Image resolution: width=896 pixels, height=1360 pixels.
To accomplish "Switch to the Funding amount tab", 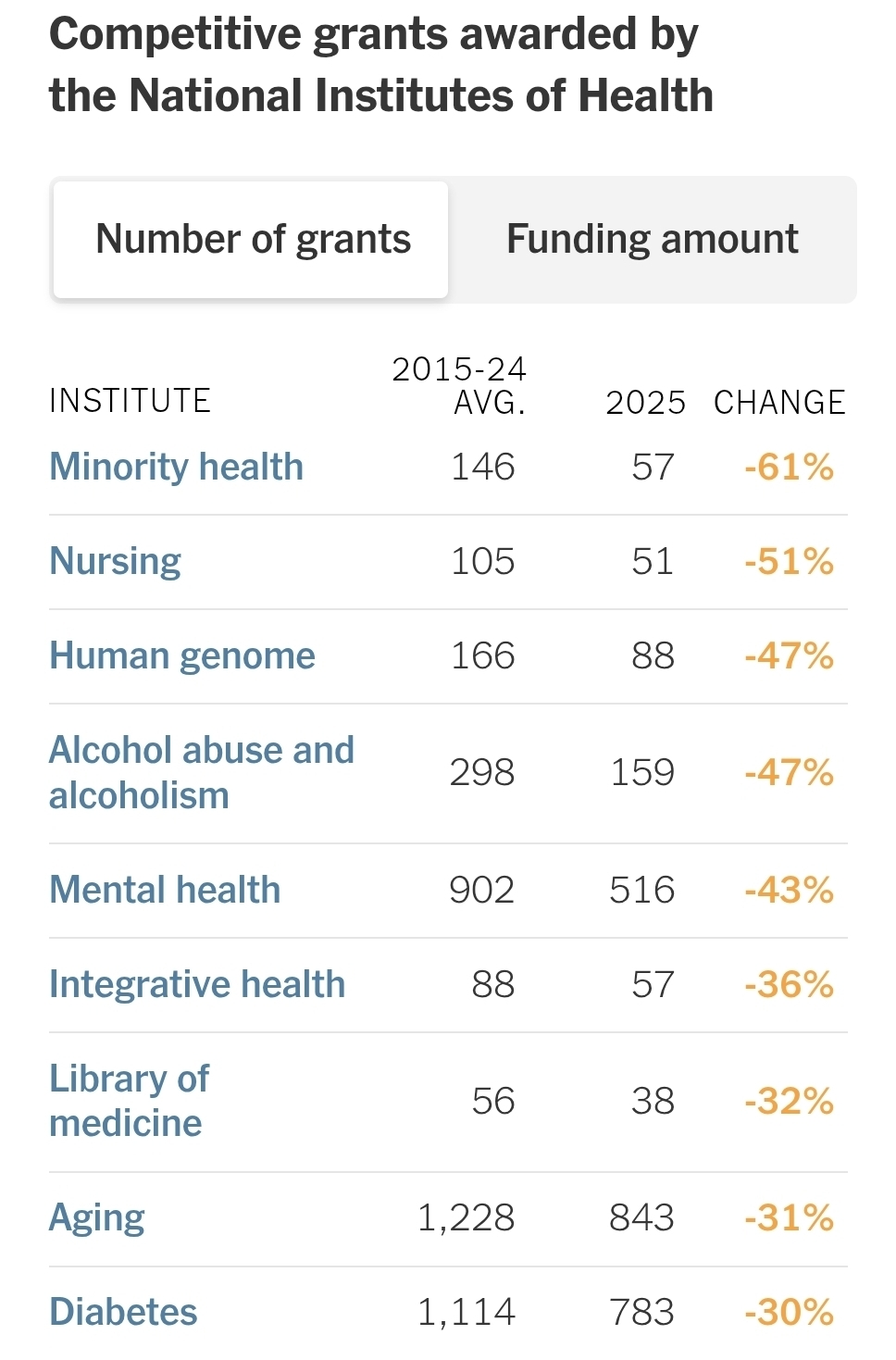I will click(652, 240).
